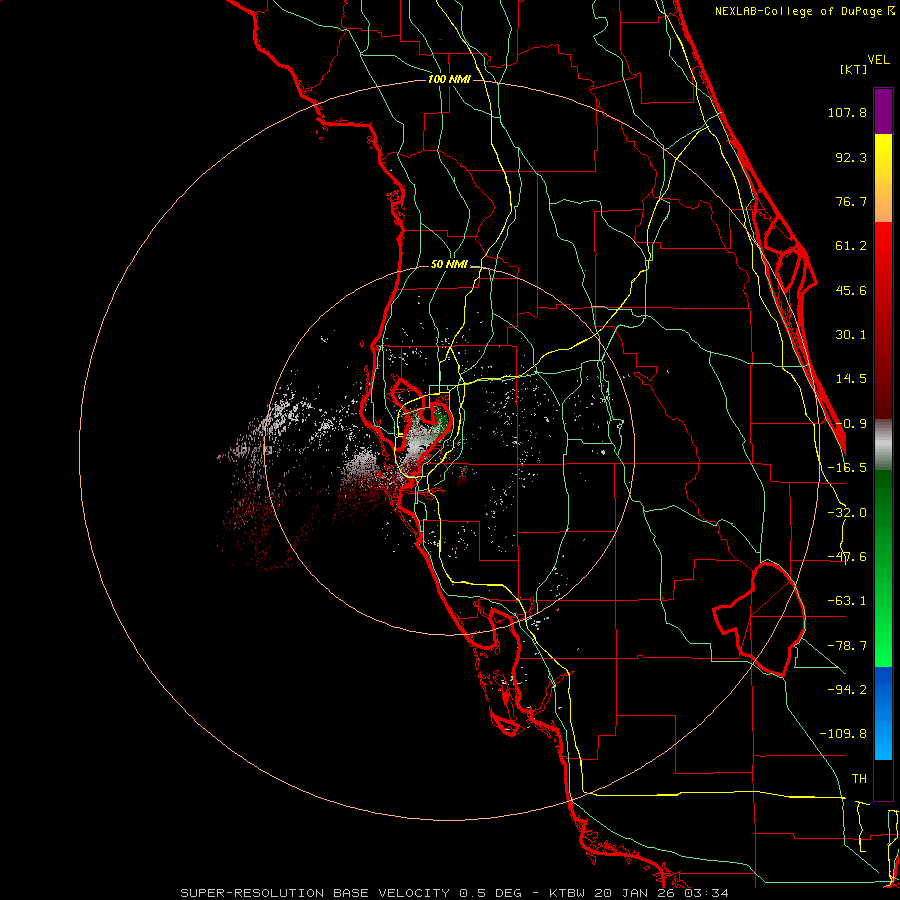Select the 76.7 legend value
This screenshot has height=900, width=900.
[x=851, y=201]
